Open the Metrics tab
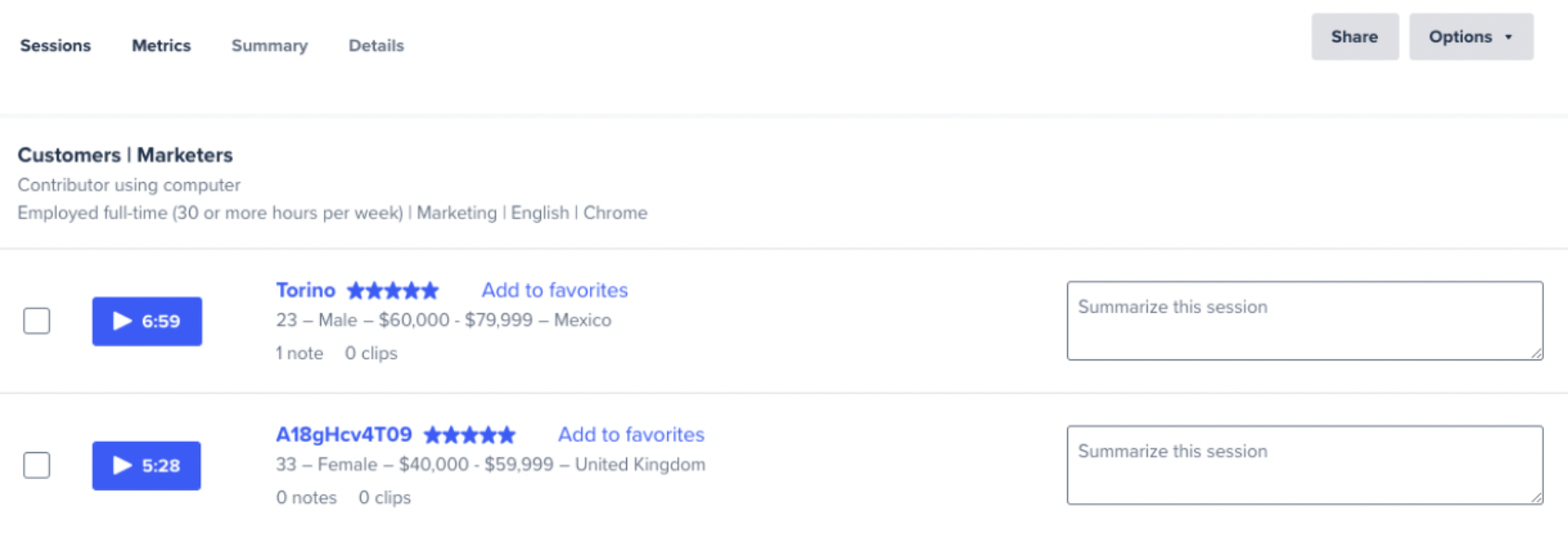 click(161, 45)
